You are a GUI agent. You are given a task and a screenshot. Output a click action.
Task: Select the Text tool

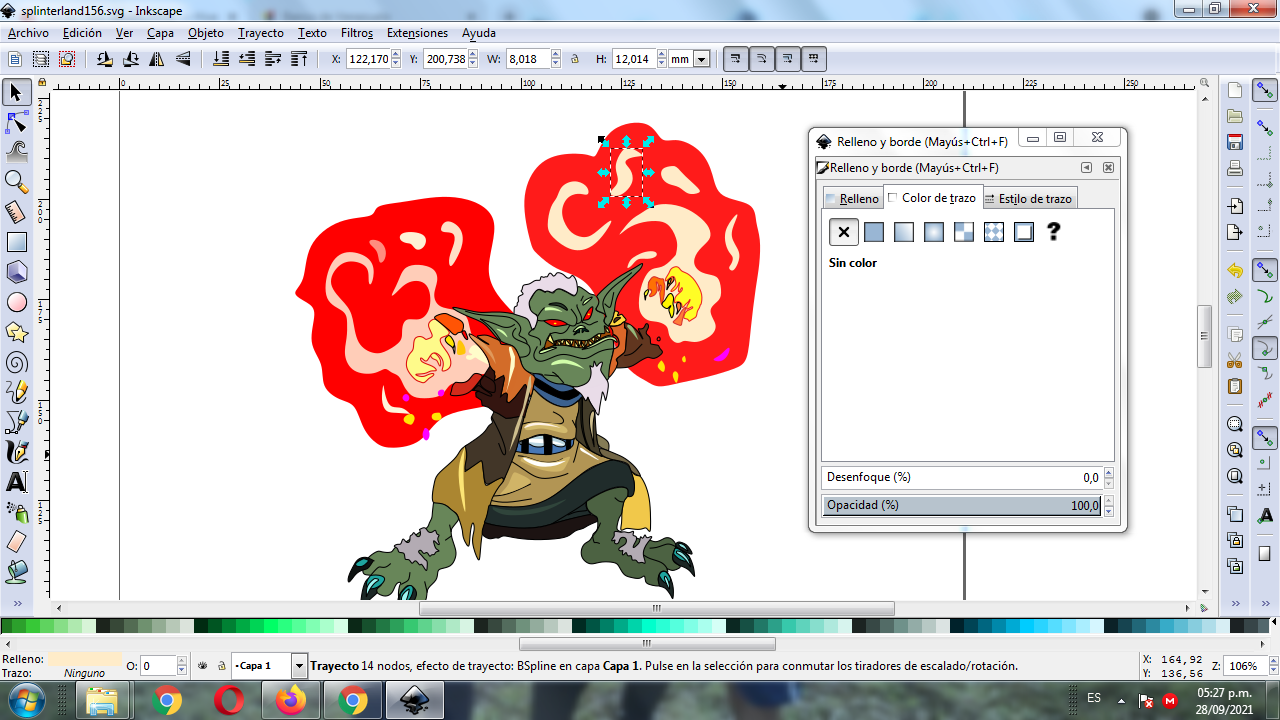pos(16,482)
